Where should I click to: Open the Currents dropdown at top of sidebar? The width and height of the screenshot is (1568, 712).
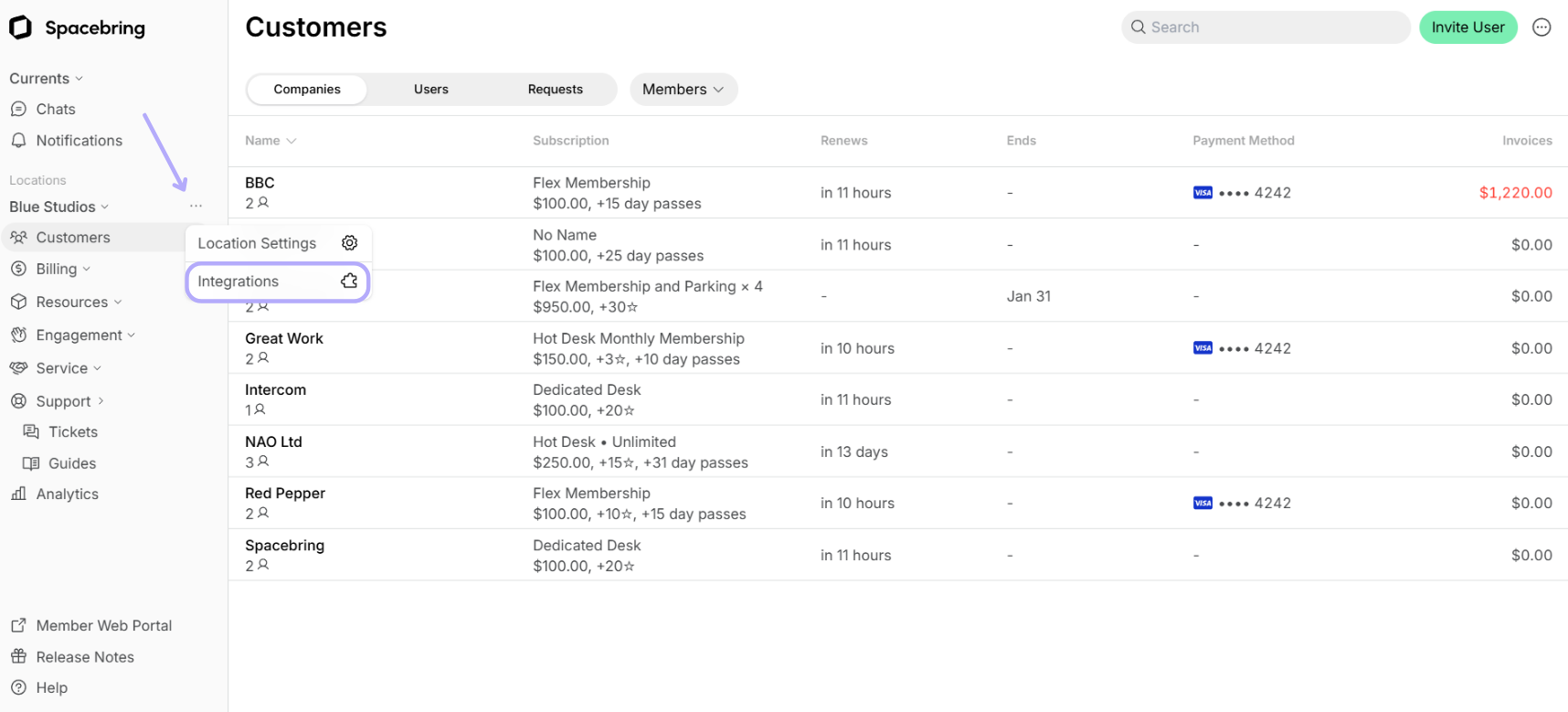[x=47, y=79]
